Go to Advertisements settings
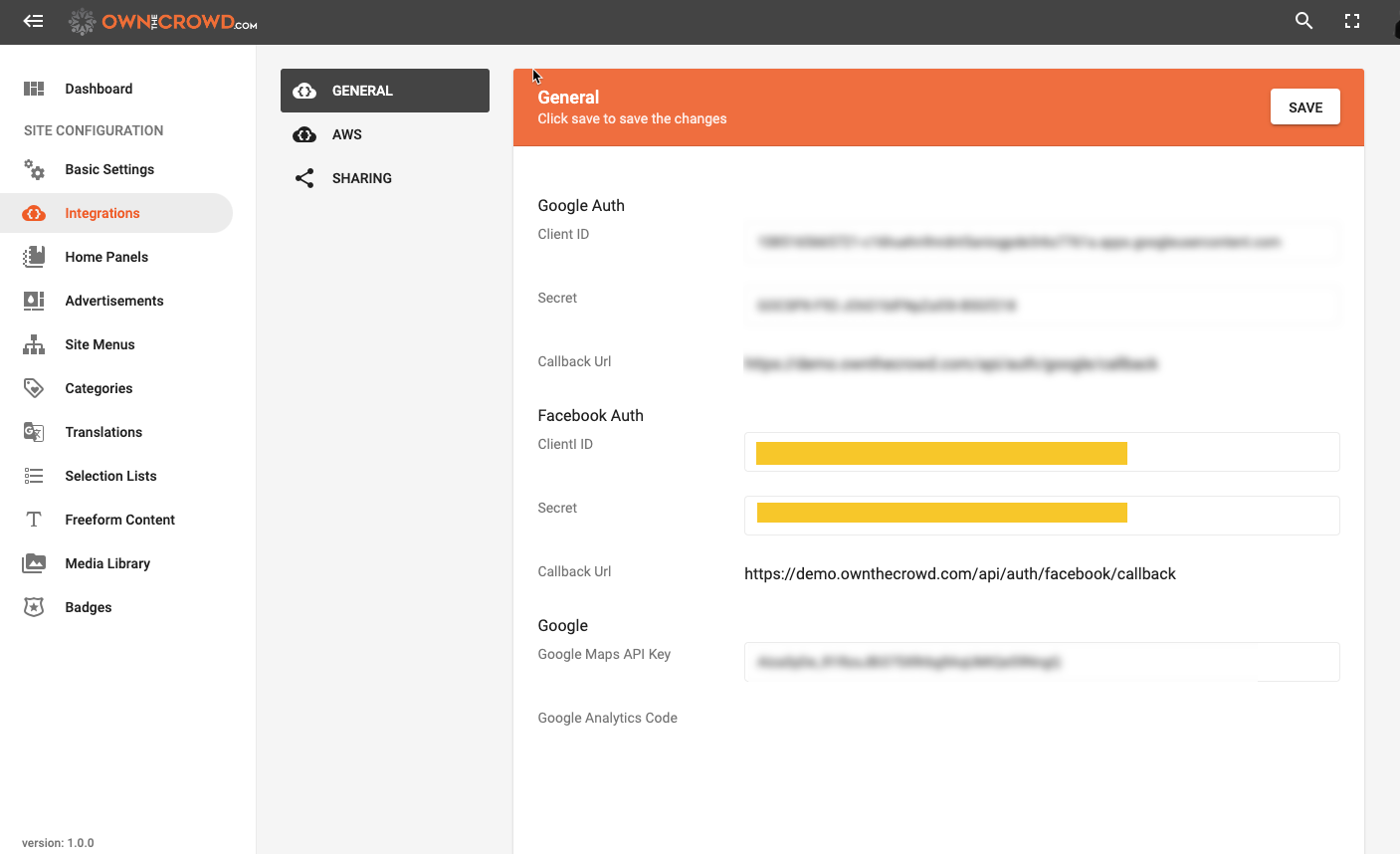This screenshot has width=1400, height=854. coord(113,301)
